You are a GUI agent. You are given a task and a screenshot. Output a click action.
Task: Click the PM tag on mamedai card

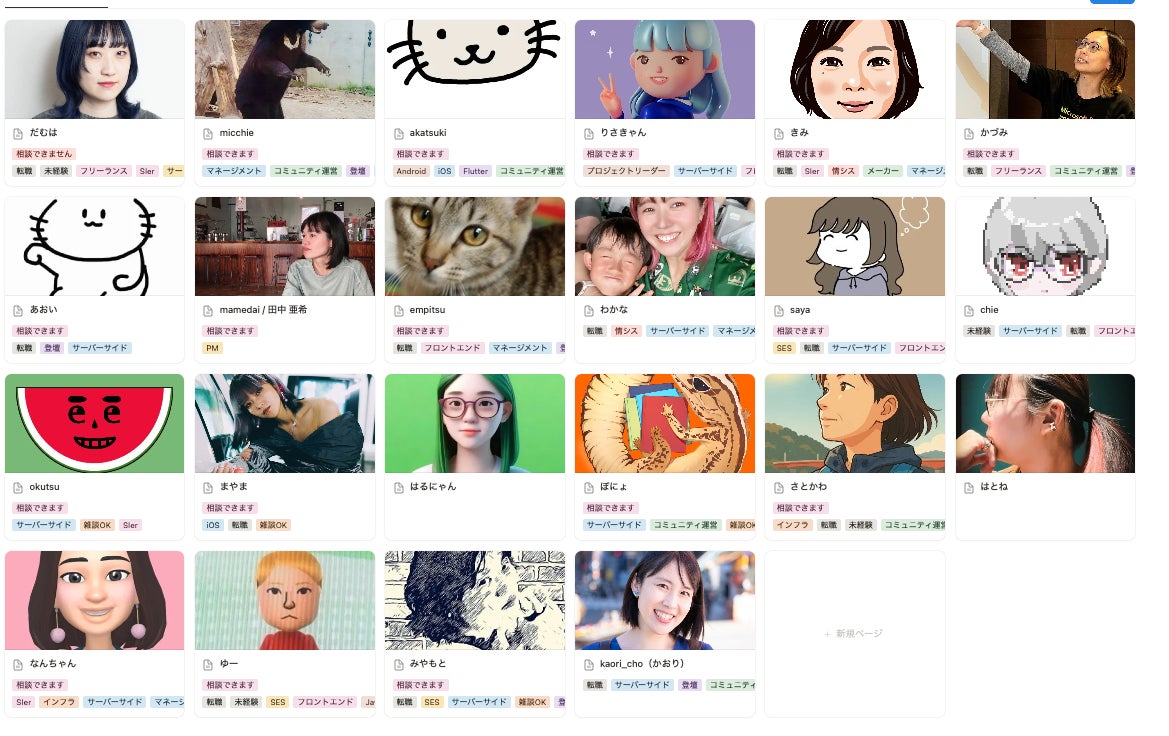[212, 348]
